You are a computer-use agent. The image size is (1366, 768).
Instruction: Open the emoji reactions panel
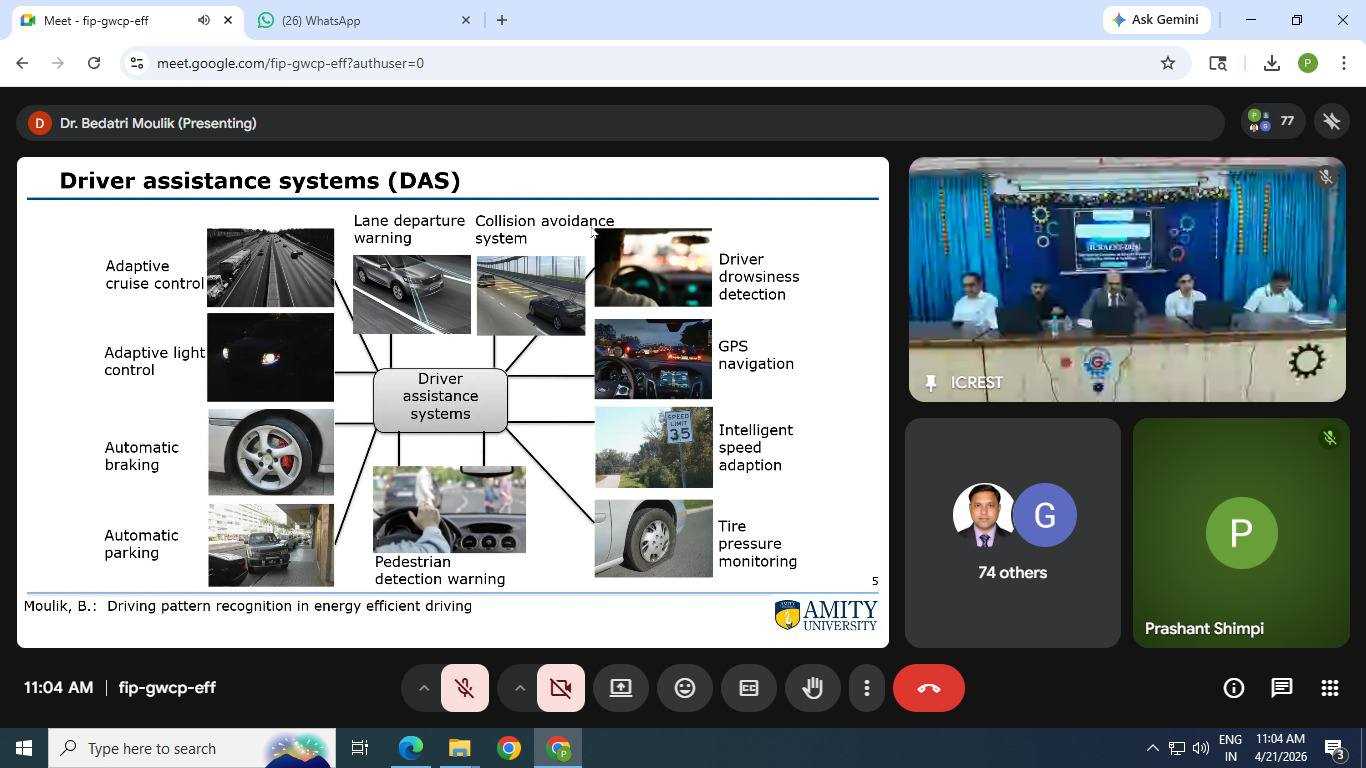click(x=685, y=688)
